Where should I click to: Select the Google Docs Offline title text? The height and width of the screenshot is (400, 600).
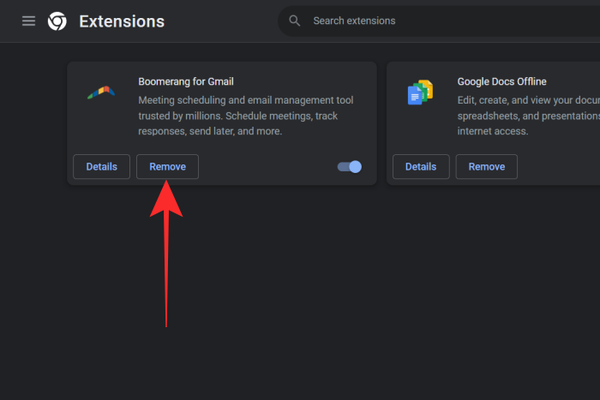pyautogui.click(x=502, y=81)
